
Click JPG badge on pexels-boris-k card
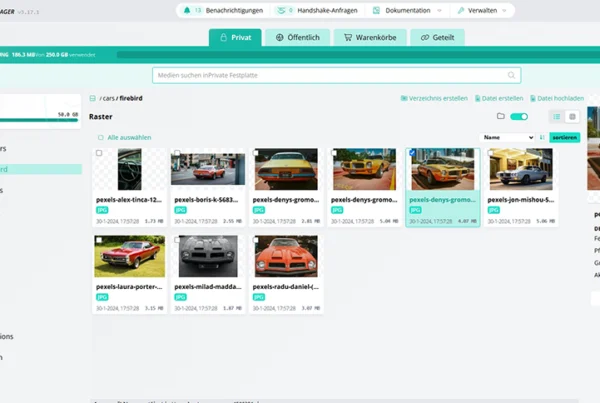tap(181, 210)
